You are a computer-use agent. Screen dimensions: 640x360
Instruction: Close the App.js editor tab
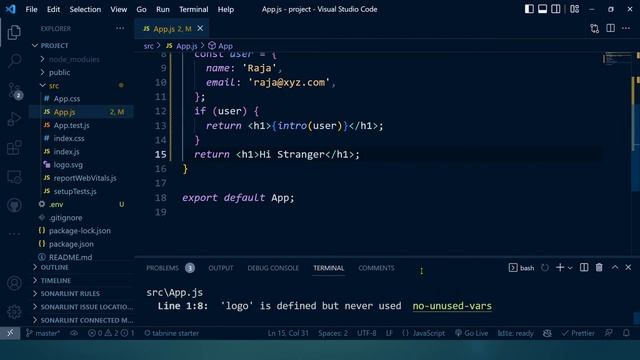point(200,28)
